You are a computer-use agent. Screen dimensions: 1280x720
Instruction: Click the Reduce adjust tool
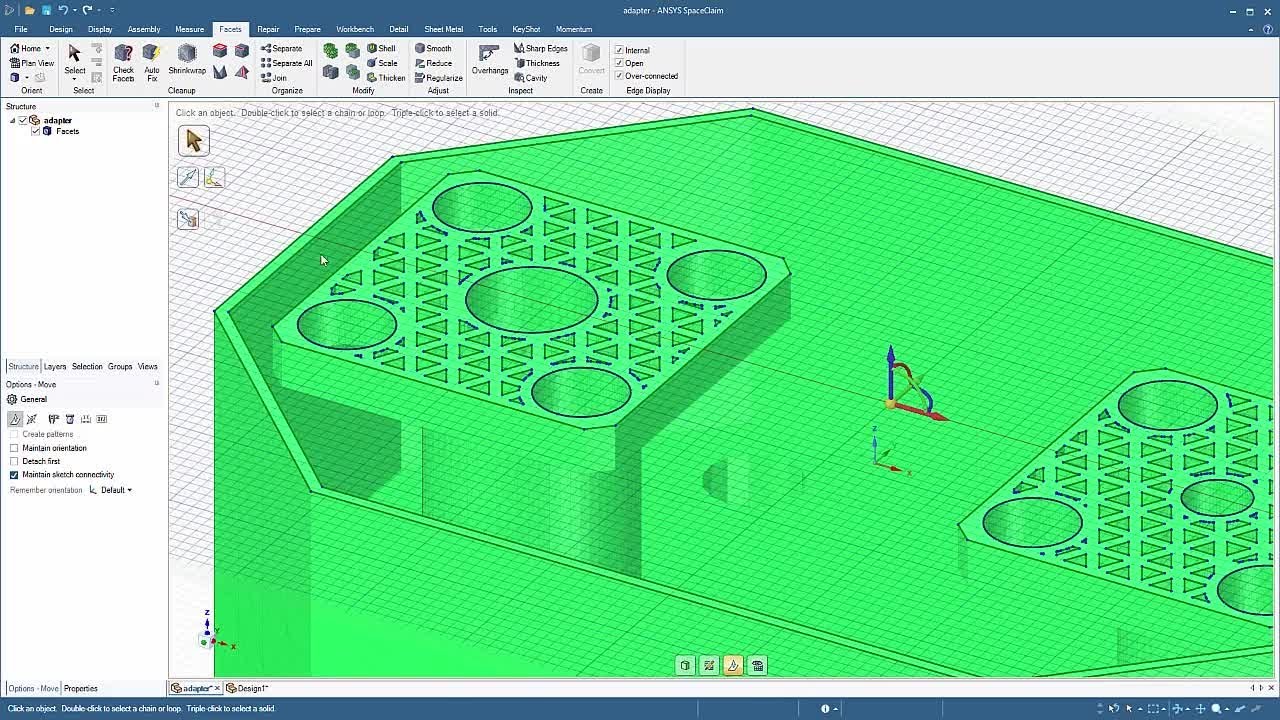[433, 63]
